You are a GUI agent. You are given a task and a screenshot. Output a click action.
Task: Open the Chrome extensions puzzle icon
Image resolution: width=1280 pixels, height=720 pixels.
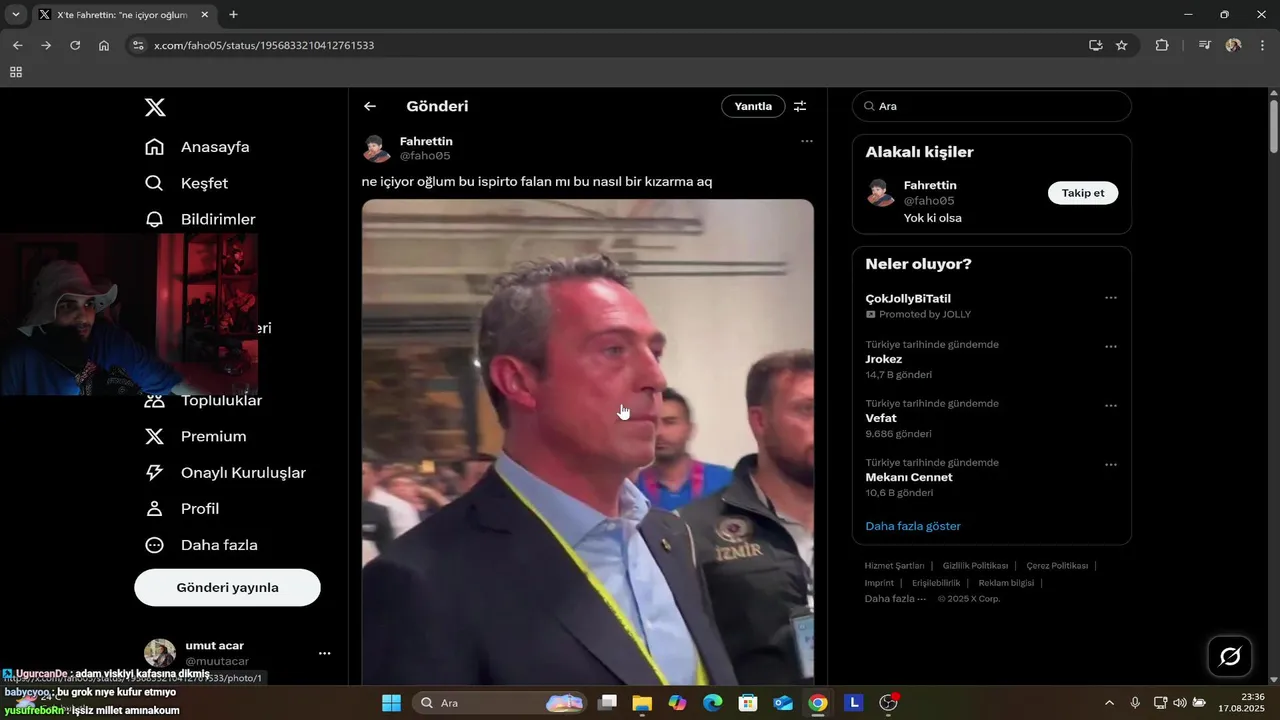tap(1161, 45)
